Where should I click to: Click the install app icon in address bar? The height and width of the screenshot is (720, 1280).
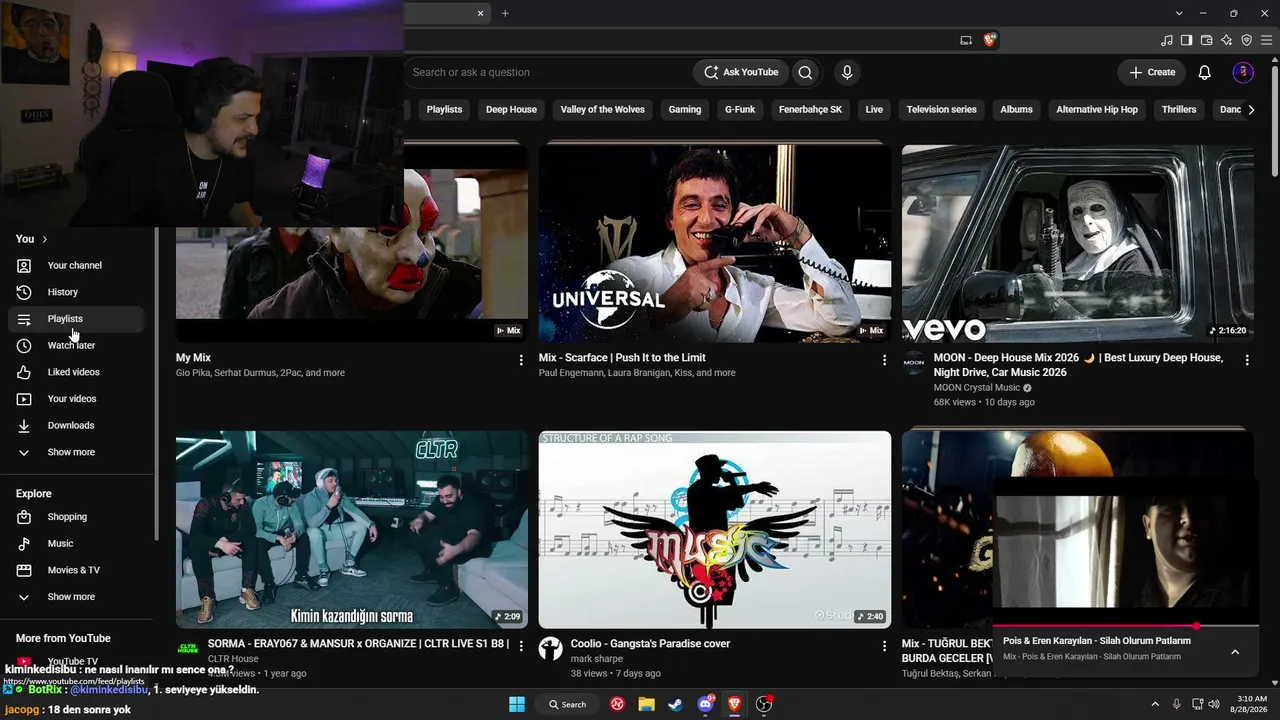tap(966, 40)
